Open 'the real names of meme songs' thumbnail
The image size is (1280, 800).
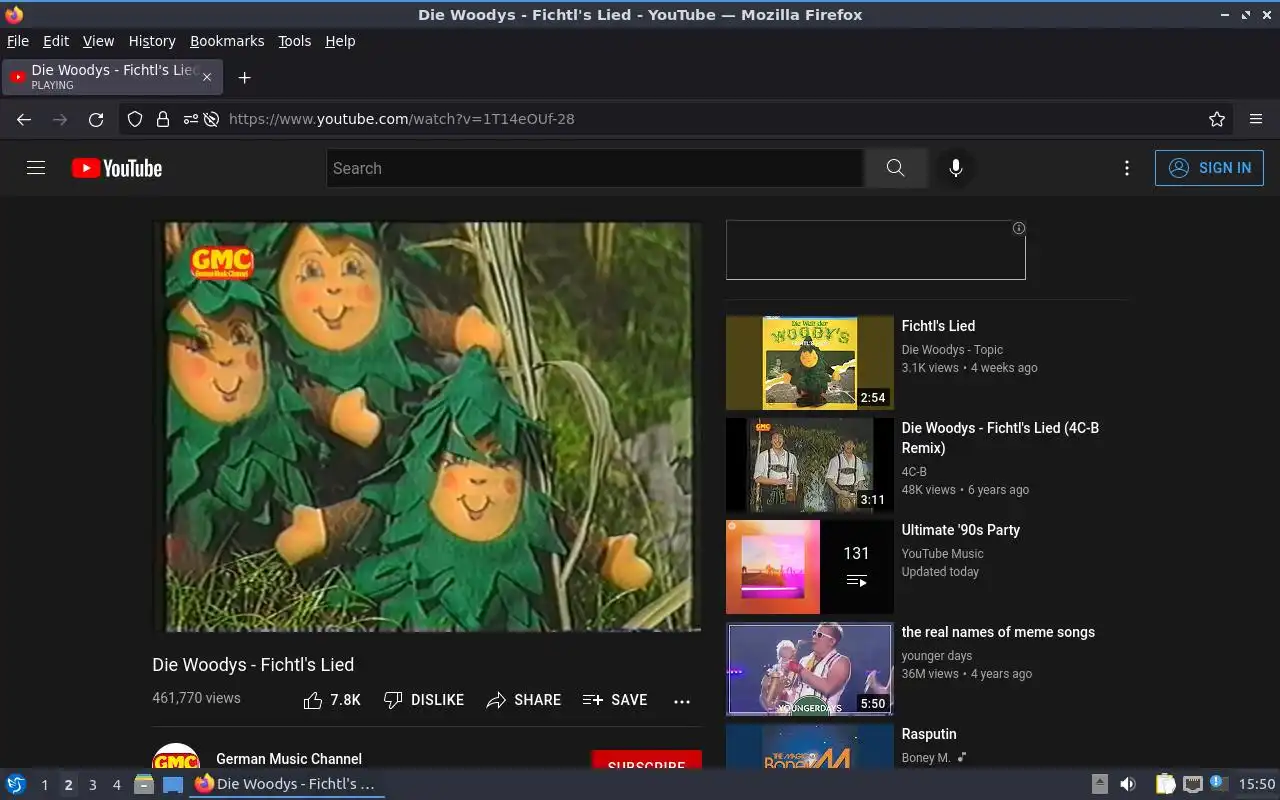coord(810,669)
